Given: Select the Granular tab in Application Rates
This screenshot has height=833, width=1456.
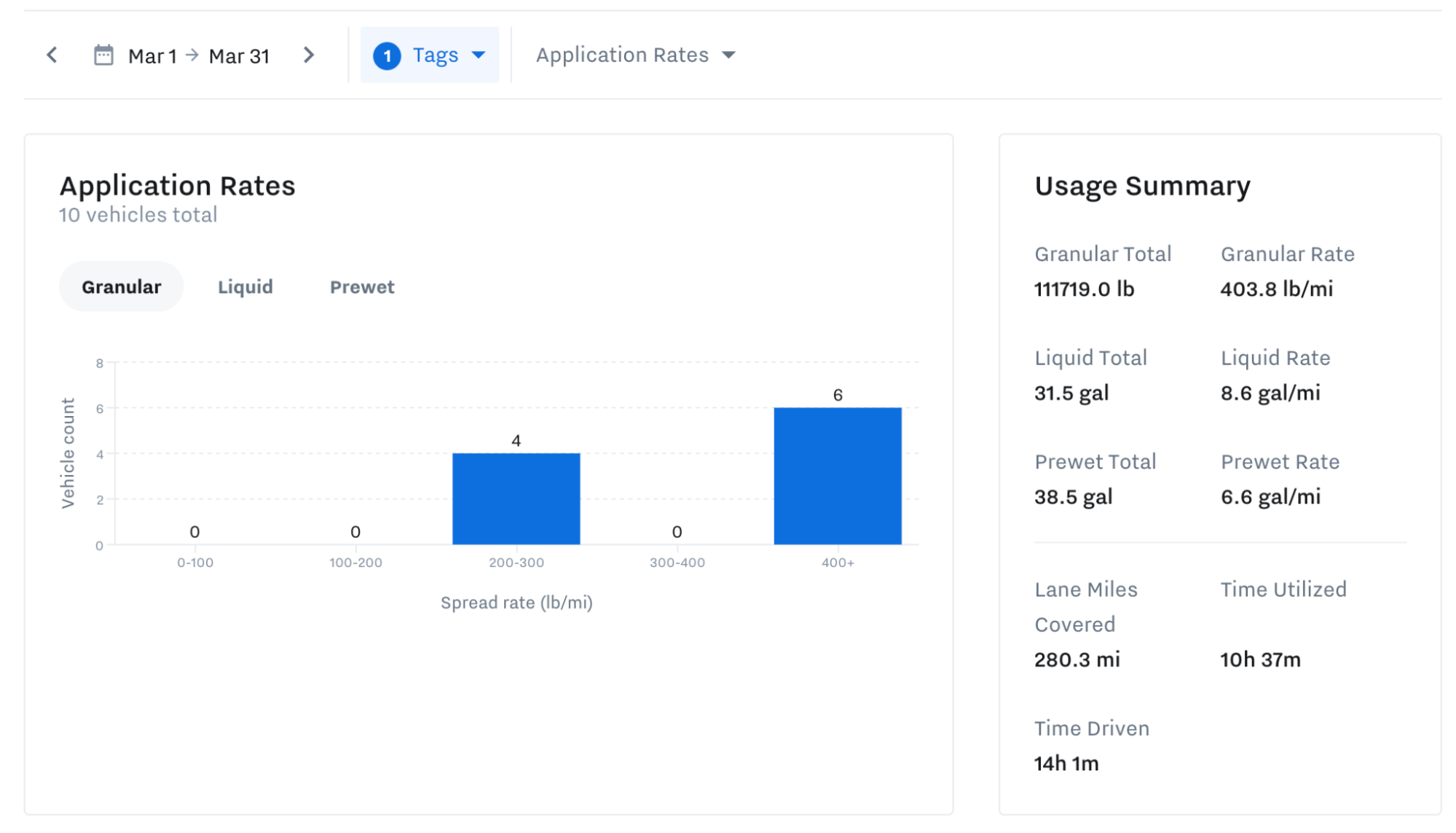Looking at the screenshot, I should click(122, 287).
